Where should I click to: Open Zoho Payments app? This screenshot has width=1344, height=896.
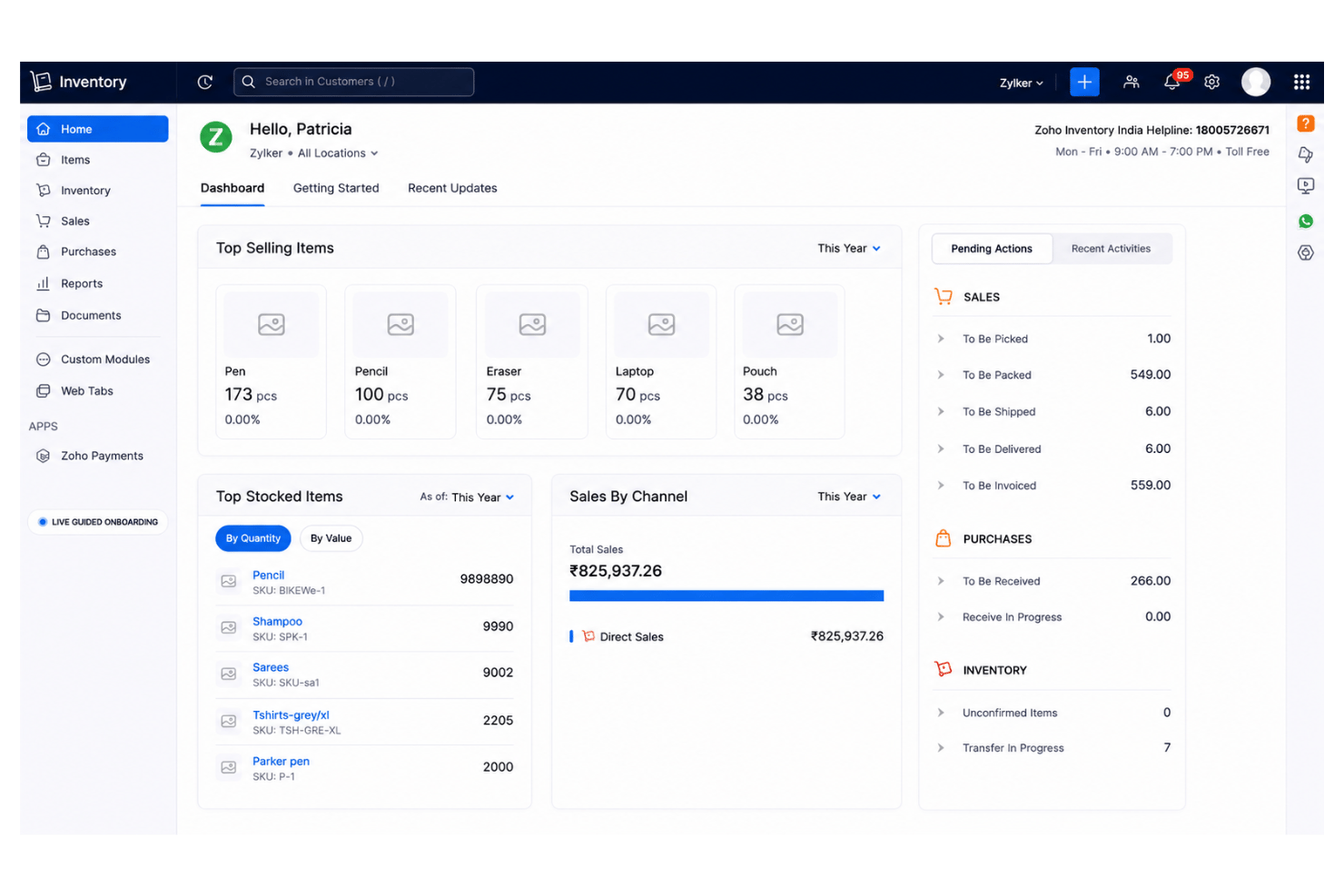[x=98, y=456]
